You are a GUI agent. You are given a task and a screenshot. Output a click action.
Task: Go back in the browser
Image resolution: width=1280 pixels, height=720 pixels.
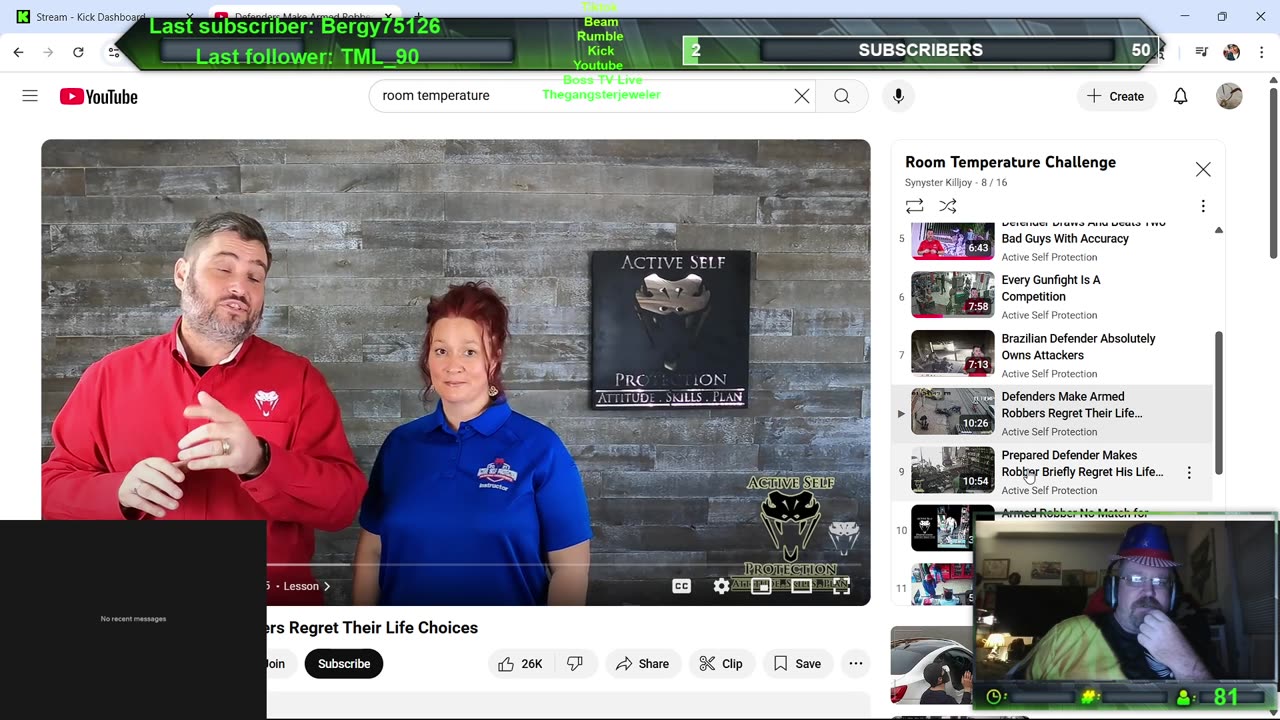(x=18, y=52)
